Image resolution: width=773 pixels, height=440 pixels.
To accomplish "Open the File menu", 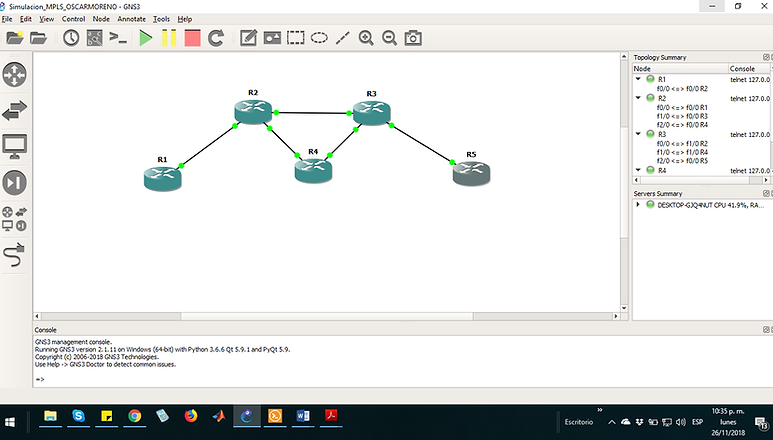I will pyautogui.click(x=7, y=19).
